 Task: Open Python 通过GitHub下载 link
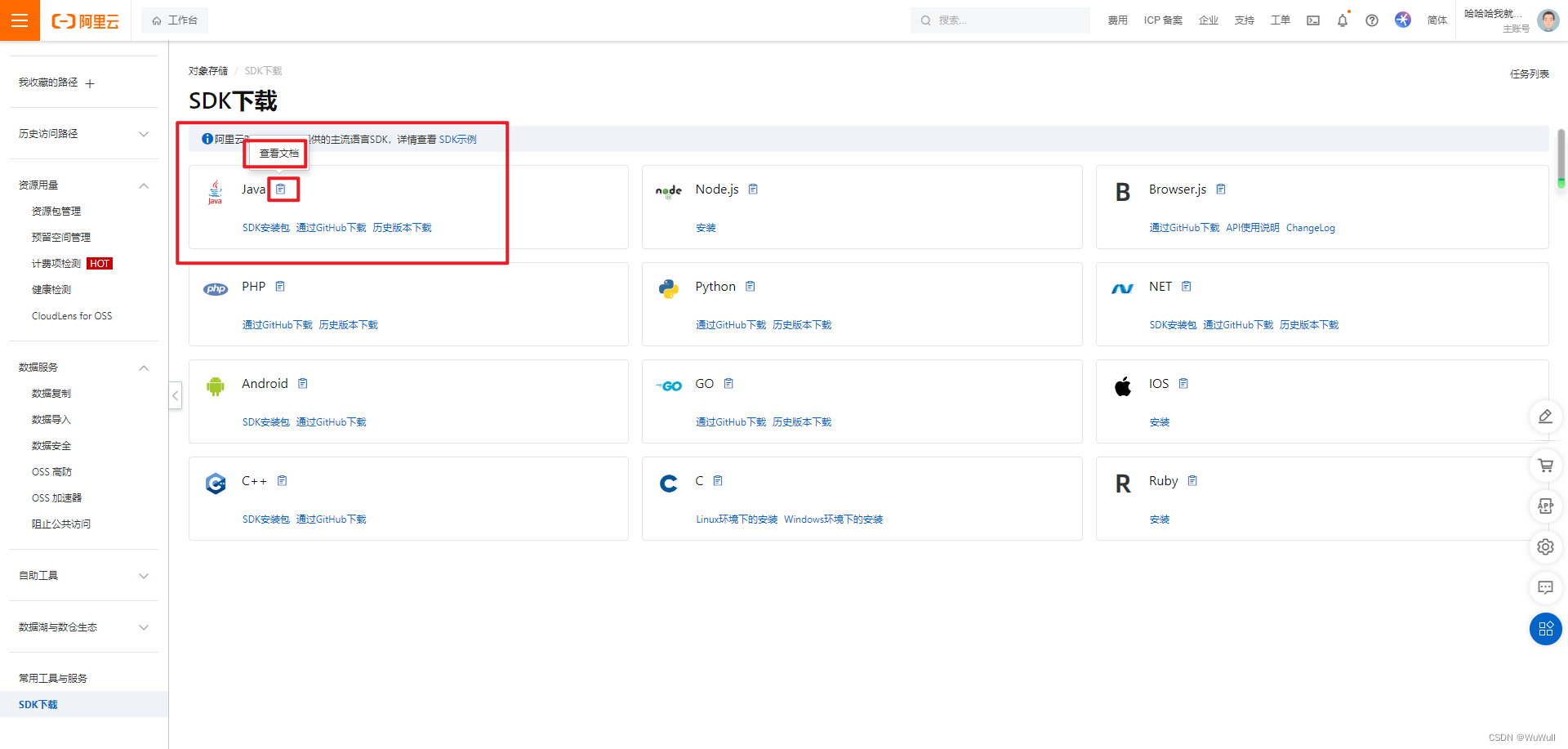[x=731, y=325]
